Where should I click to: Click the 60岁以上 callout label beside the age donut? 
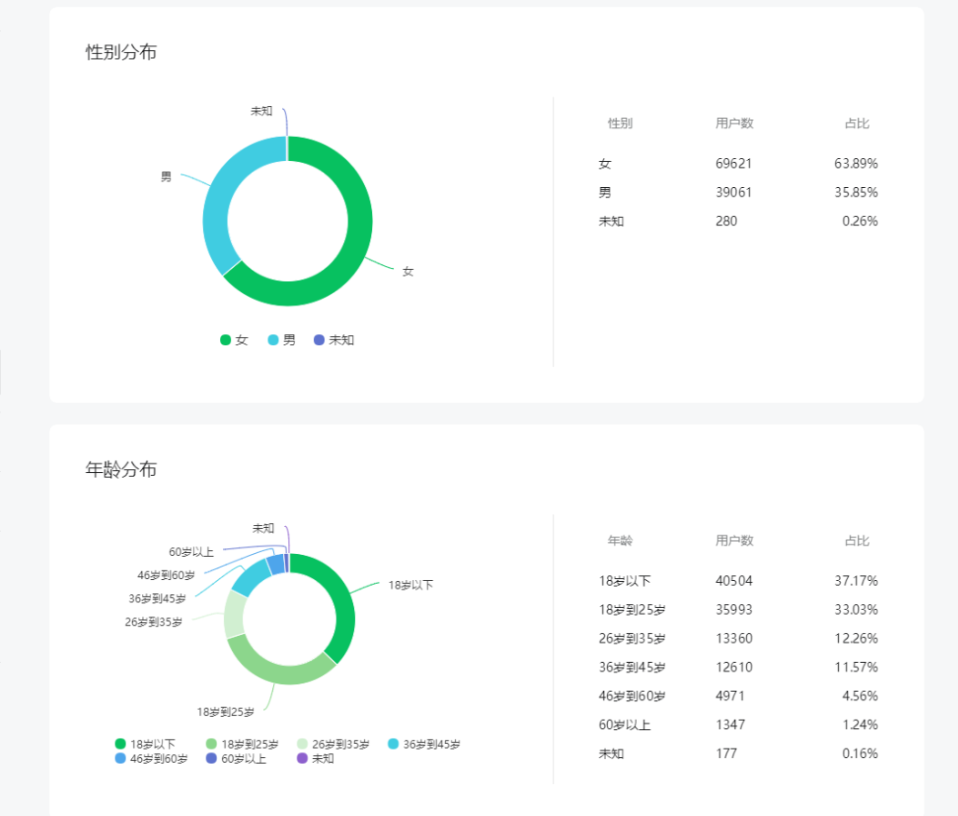pos(191,552)
